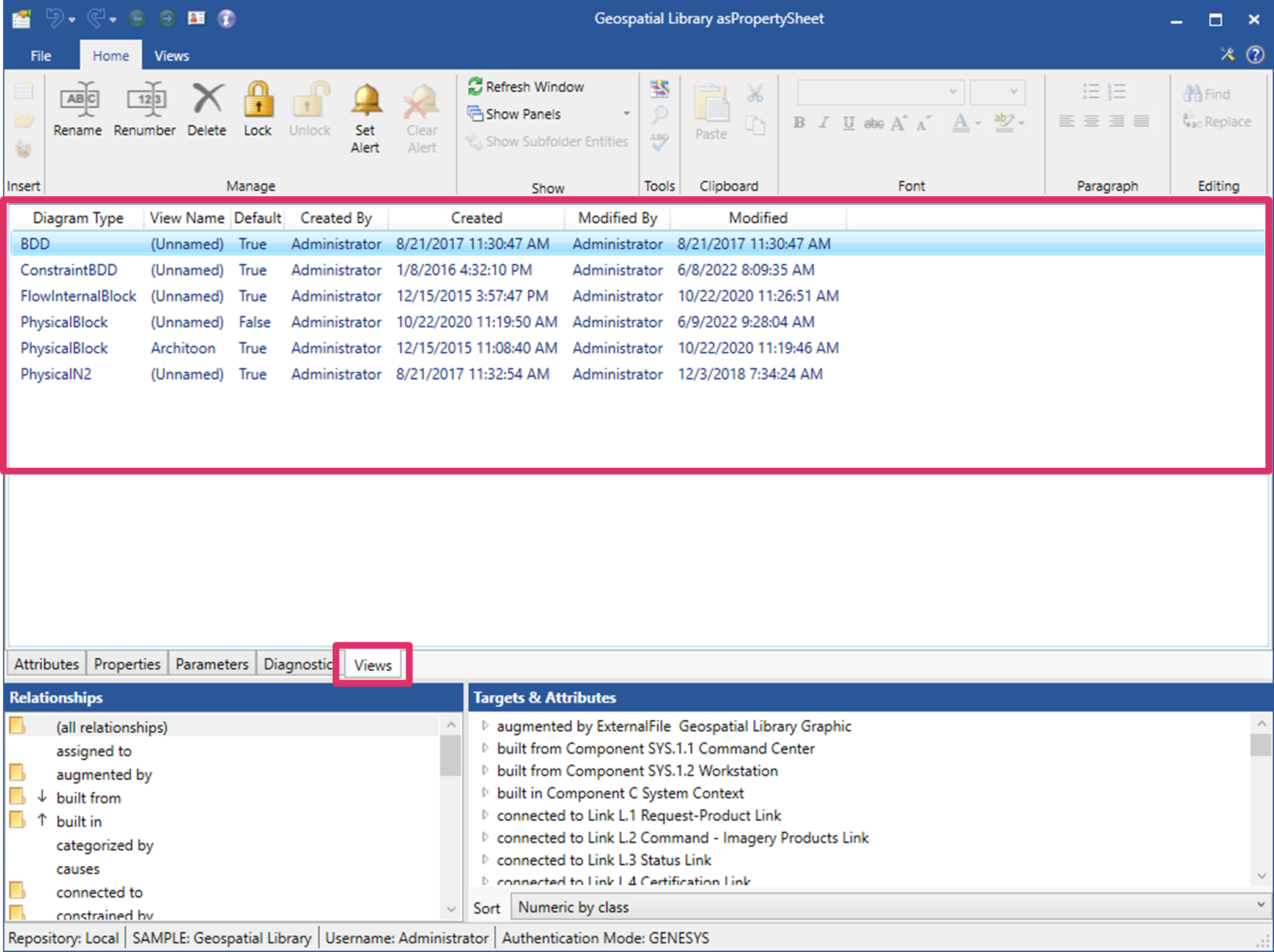
Task: Click the Delete X icon
Action: point(207,99)
